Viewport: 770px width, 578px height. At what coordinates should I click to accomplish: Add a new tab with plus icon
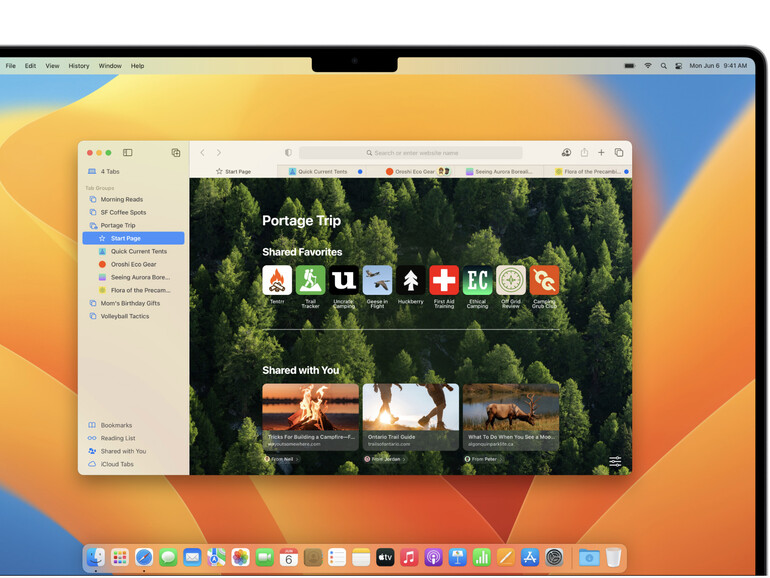601,153
